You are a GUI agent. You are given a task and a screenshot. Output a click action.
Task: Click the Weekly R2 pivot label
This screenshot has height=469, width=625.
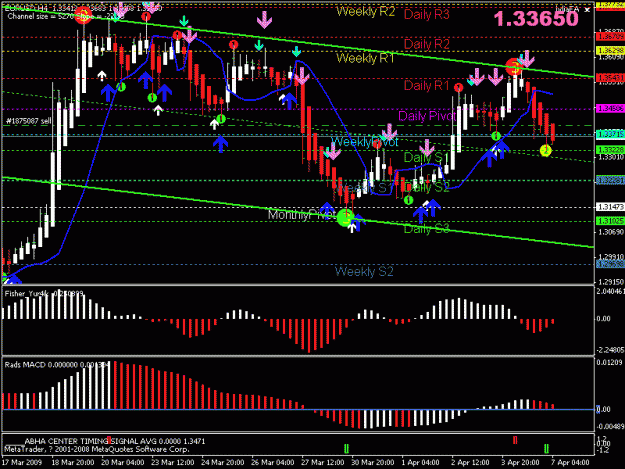365,12
